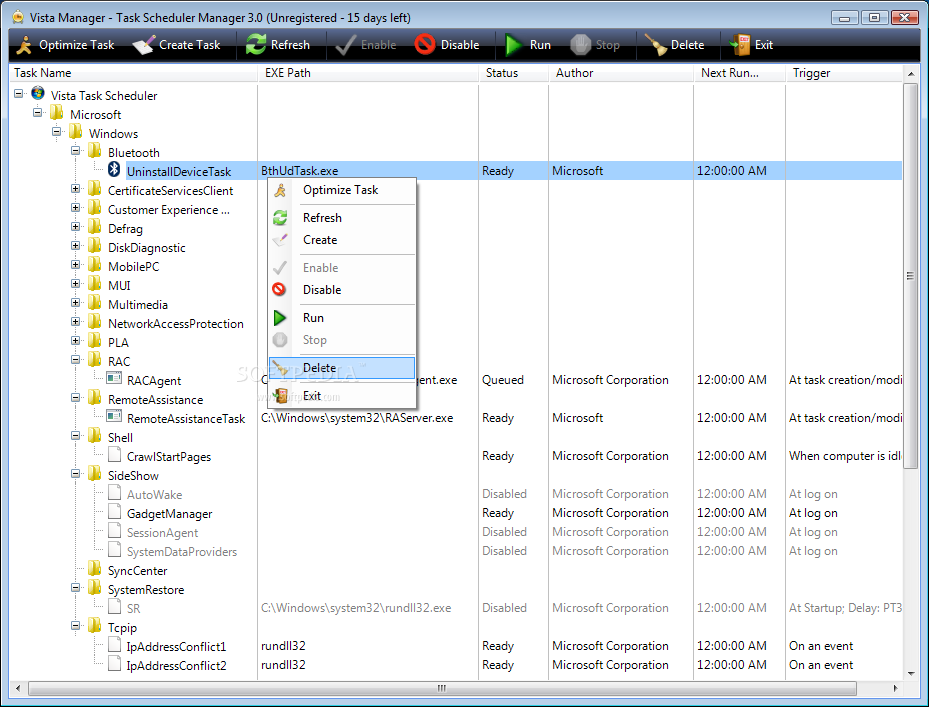Collapse the Tcpip folder
929x707 pixels.
[76, 625]
